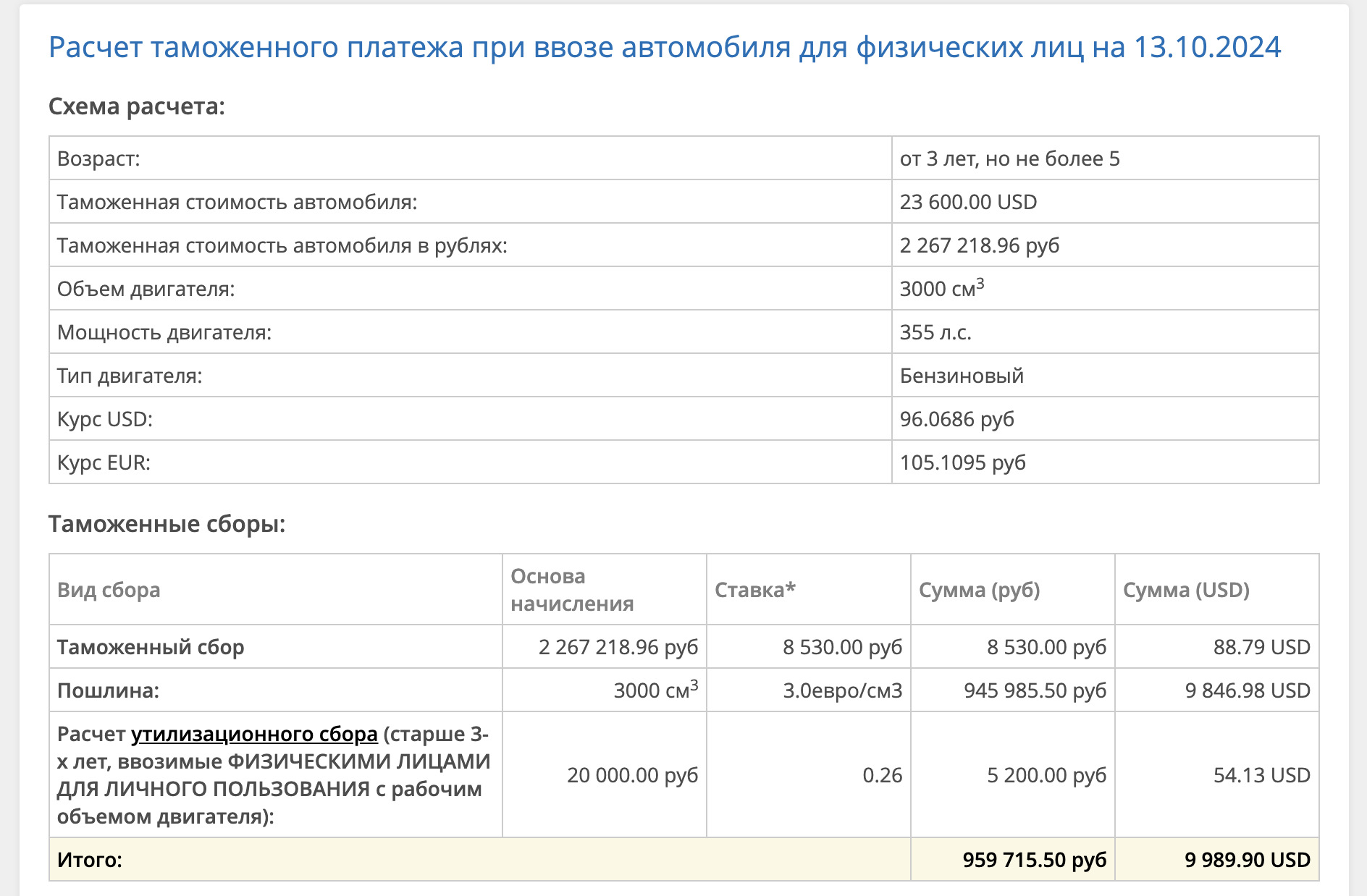Select the recycling fee rate 0.26 cell
The height and width of the screenshot is (896, 1367).
pos(808,775)
